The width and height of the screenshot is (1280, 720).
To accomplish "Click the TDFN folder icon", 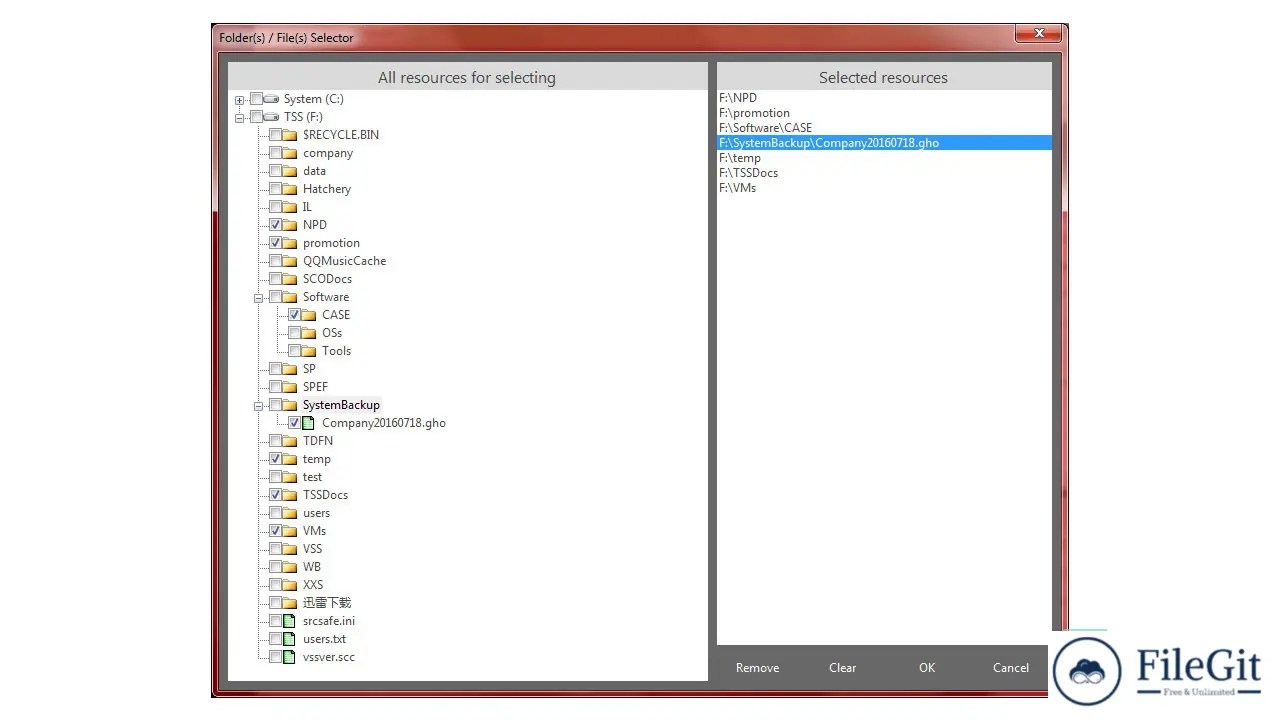I will pyautogui.click(x=290, y=441).
